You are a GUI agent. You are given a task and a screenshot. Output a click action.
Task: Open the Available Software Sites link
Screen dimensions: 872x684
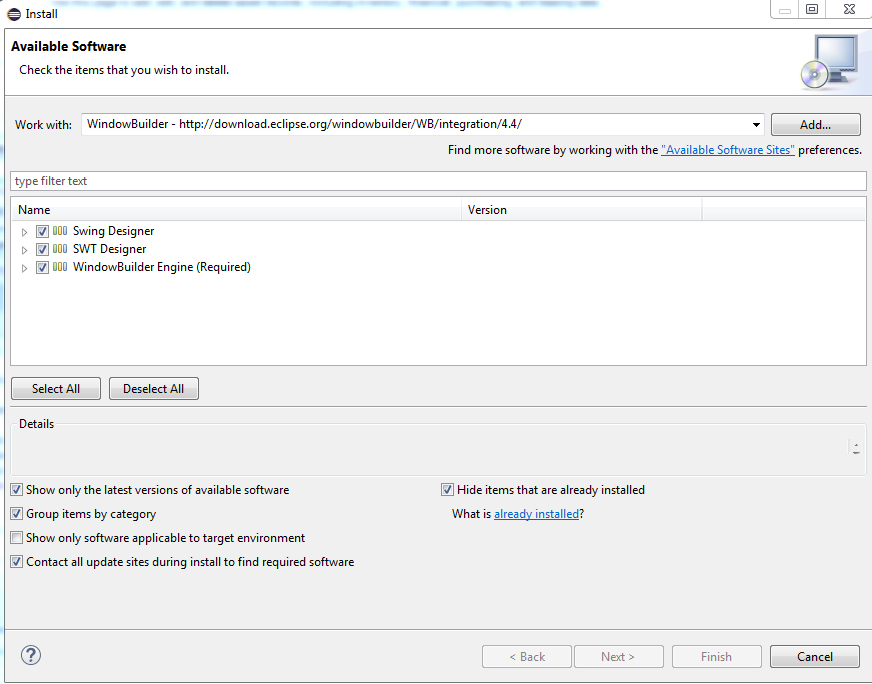coord(727,150)
